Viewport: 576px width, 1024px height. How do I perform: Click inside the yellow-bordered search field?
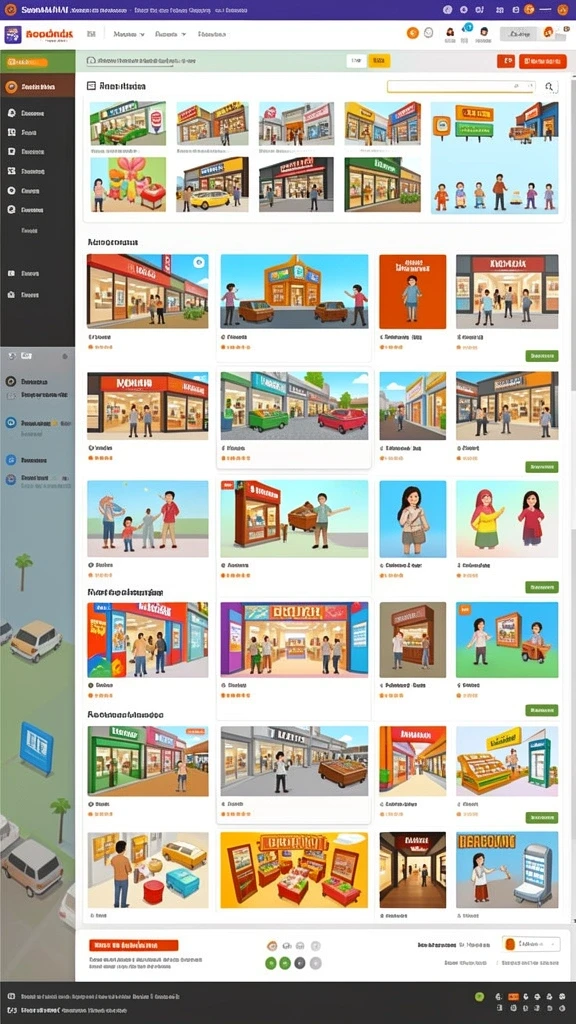(461, 86)
